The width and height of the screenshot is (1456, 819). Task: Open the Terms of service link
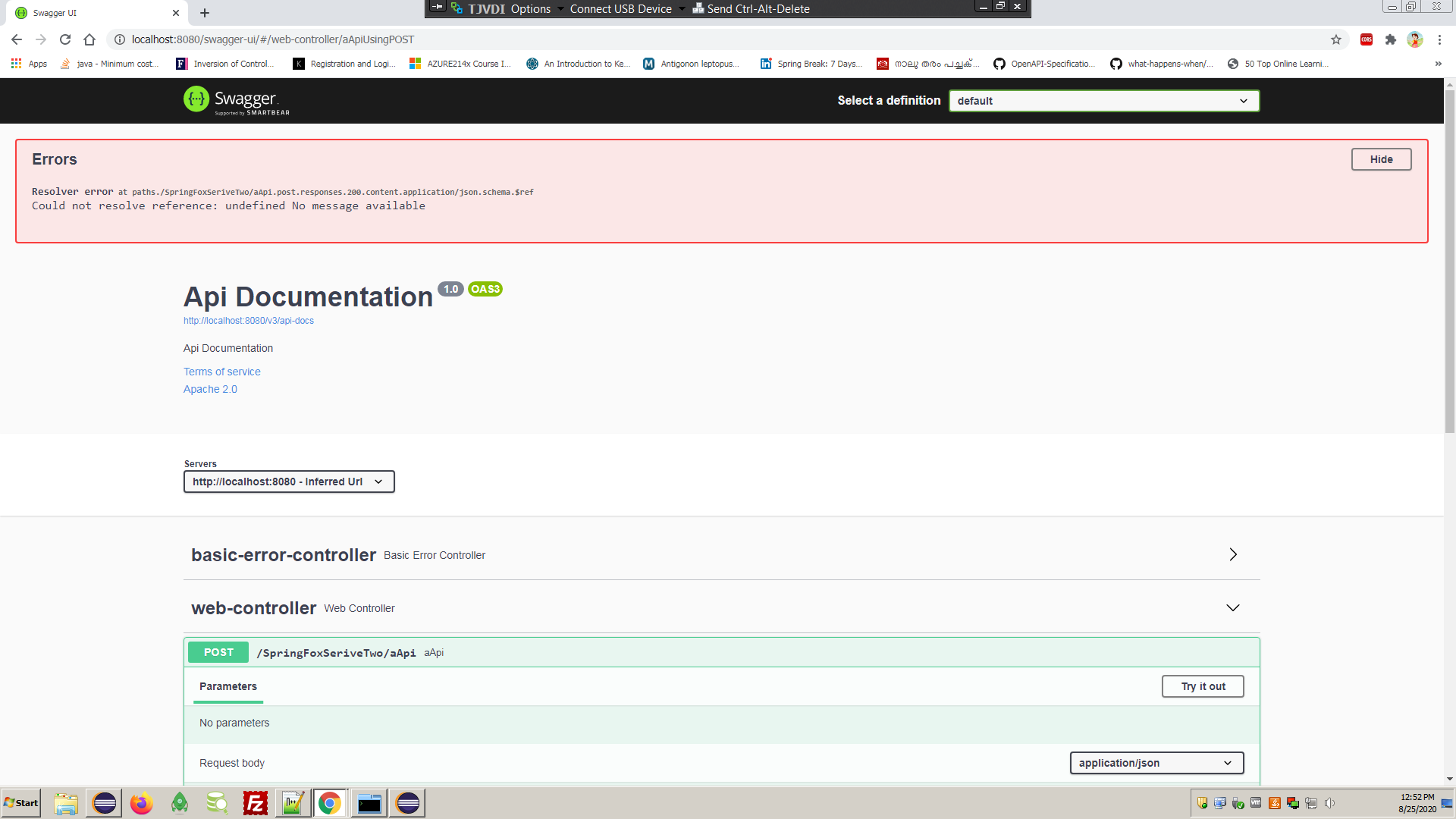pyautogui.click(x=221, y=372)
